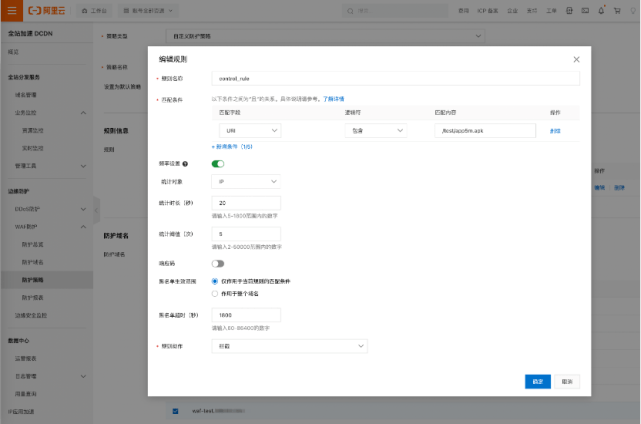This screenshot has height=424, width=641.
Task: Select radio option 作用于整个域名
Action: click(x=215, y=294)
